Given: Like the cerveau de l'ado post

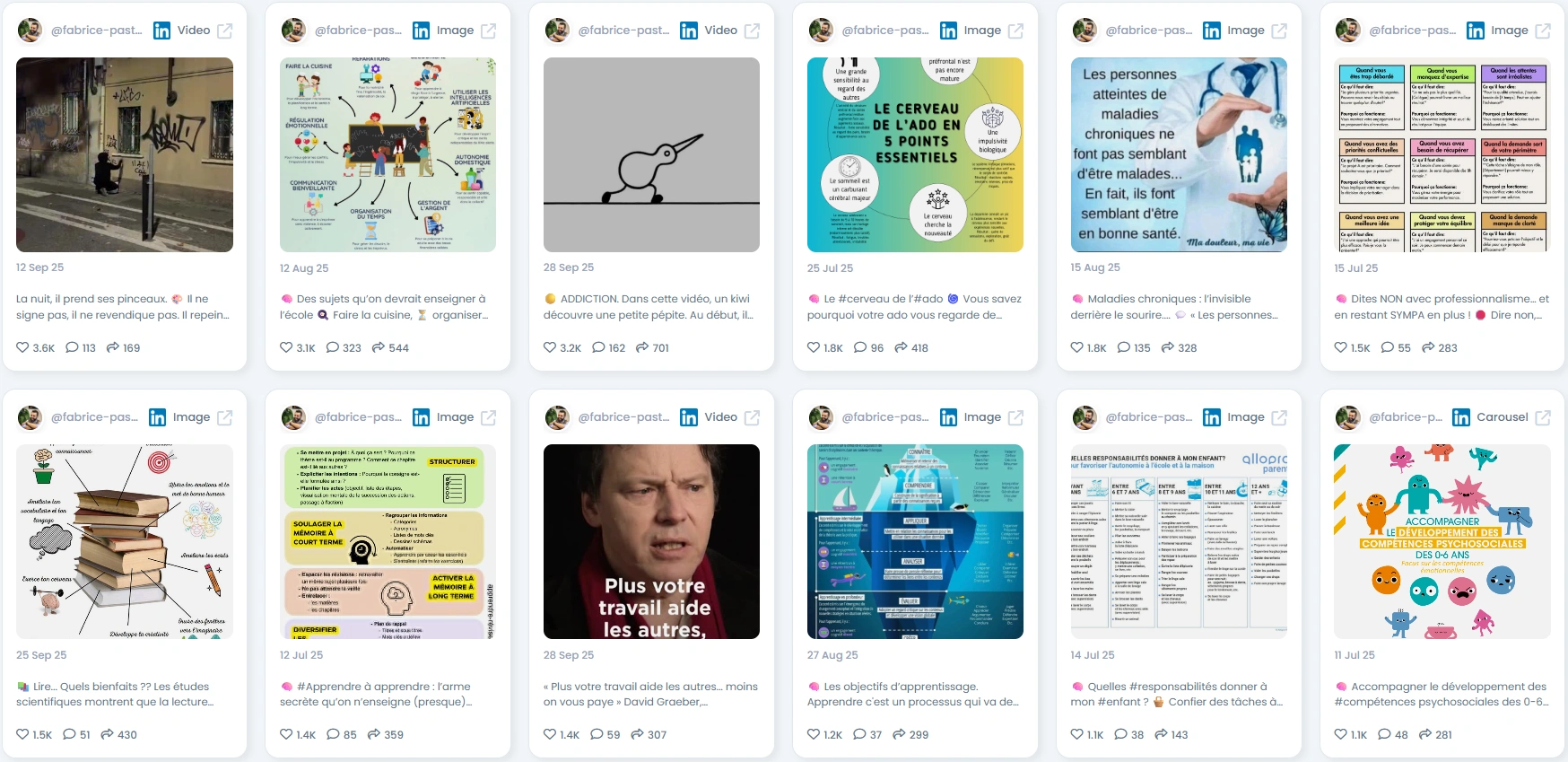Looking at the screenshot, I should tap(814, 347).
